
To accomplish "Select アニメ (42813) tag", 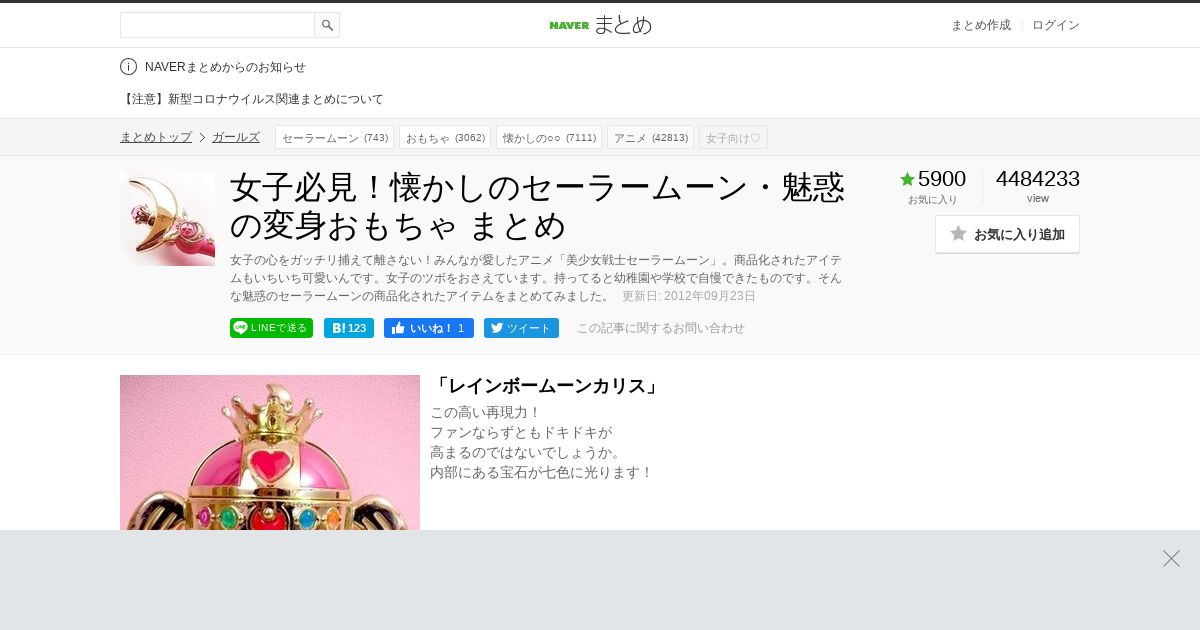I will [x=650, y=137].
